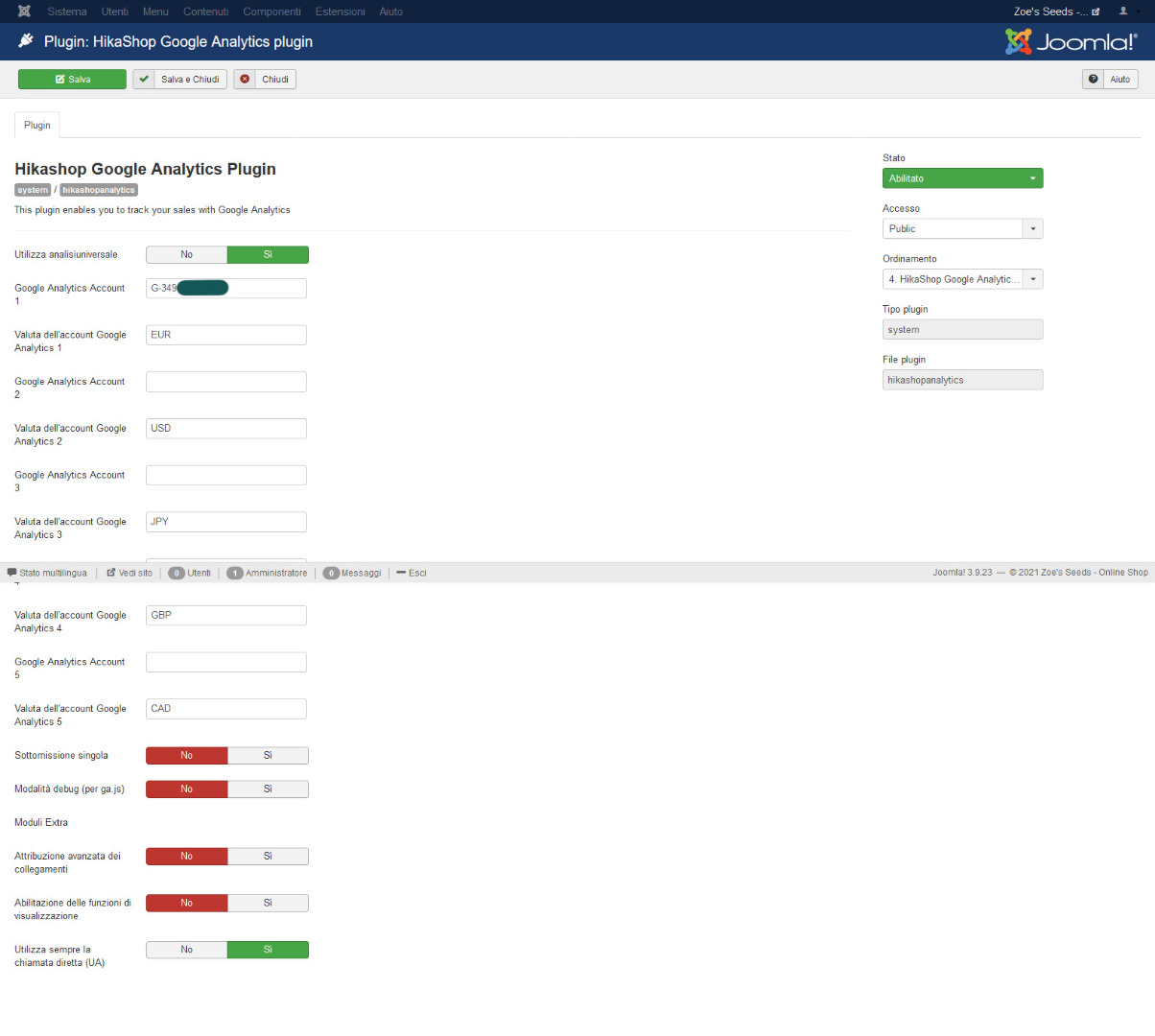This screenshot has height=1036, width=1155.
Task: Select No for Modalità debug
Action: tap(186, 789)
